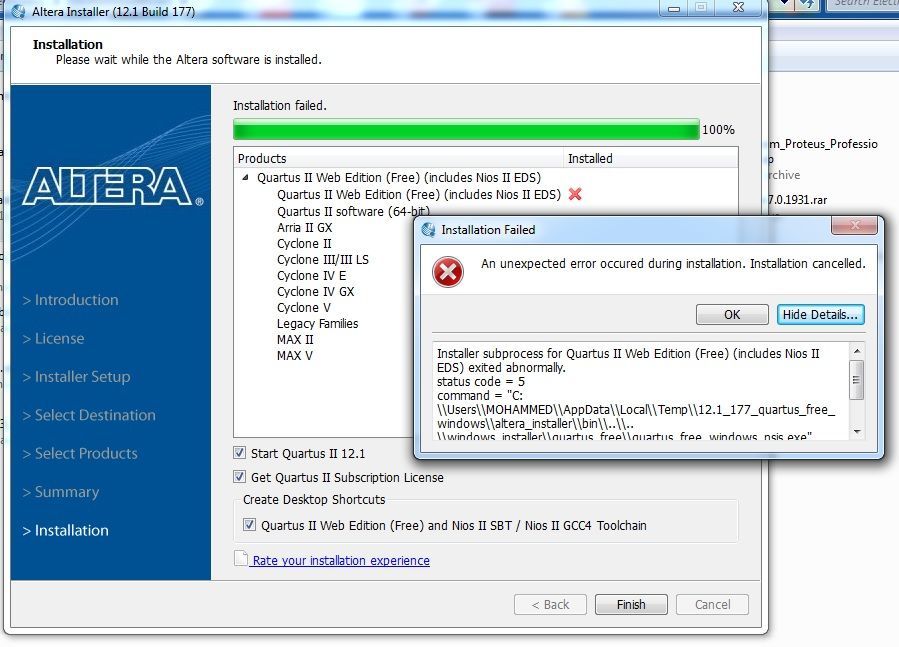The height and width of the screenshot is (647, 899).
Task: Select the Arria II GX row
Action: click(x=304, y=228)
